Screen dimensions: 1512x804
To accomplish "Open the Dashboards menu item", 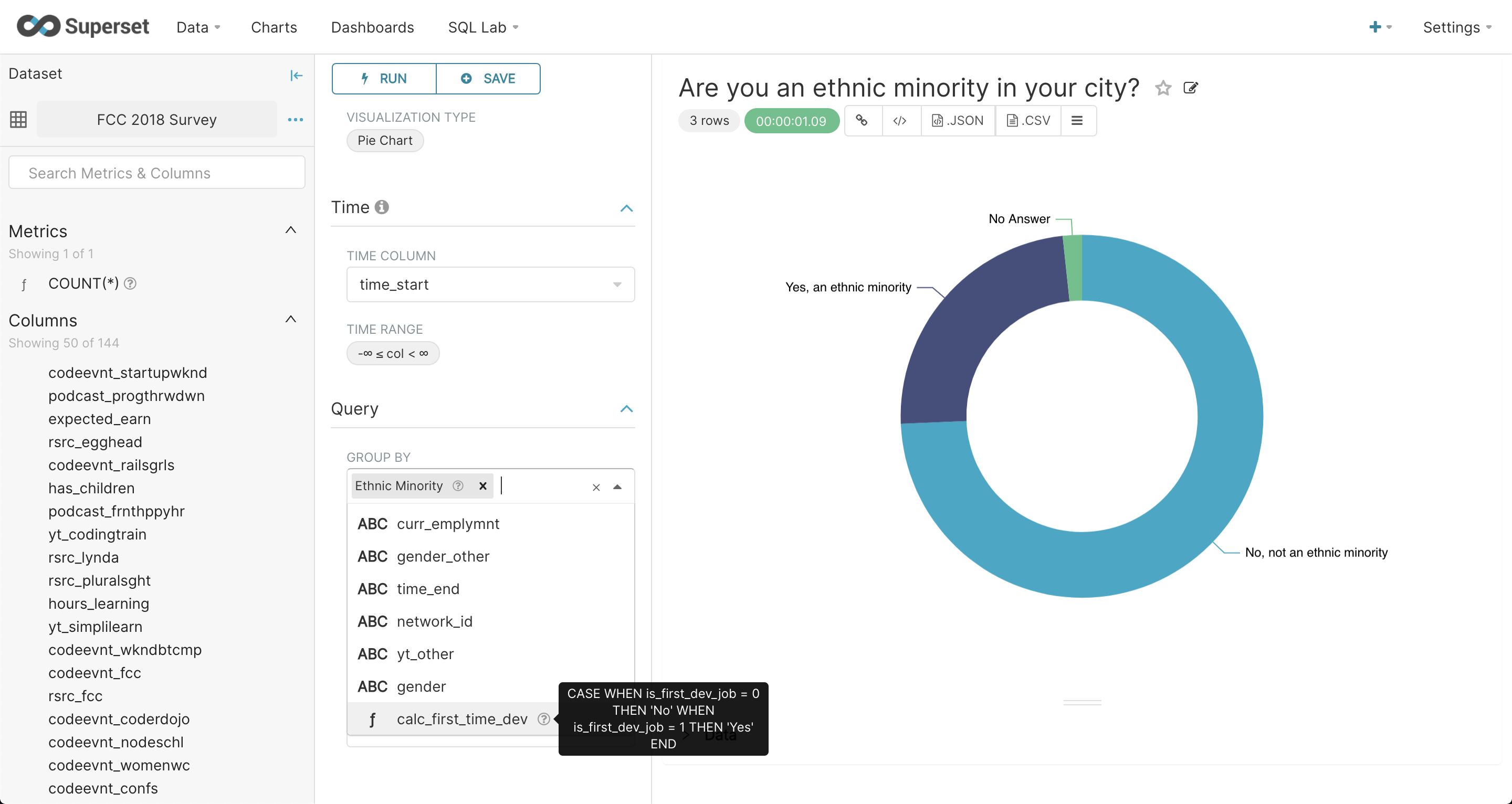I will click(372, 27).
